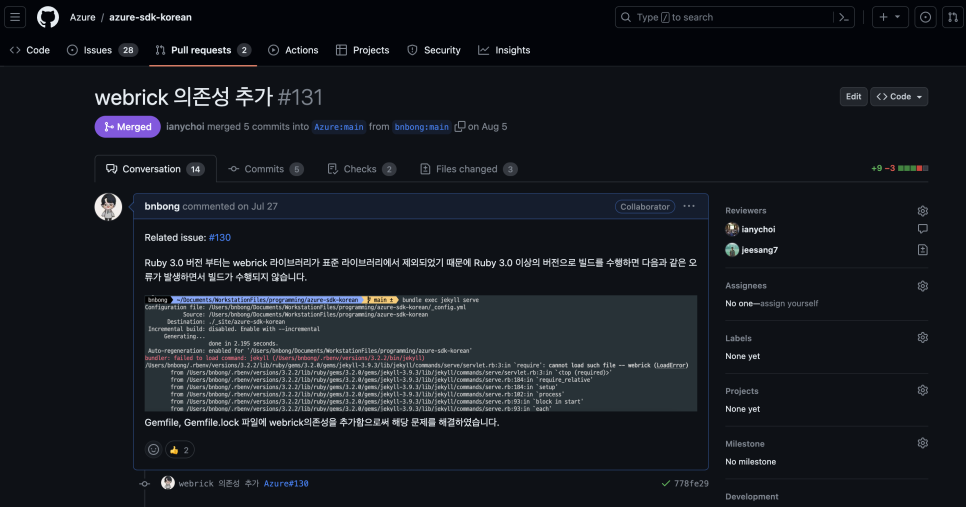Open reviewer jeesang7 profile
The width and height of the screenshot is (966, 507).
tap(760, 249)
